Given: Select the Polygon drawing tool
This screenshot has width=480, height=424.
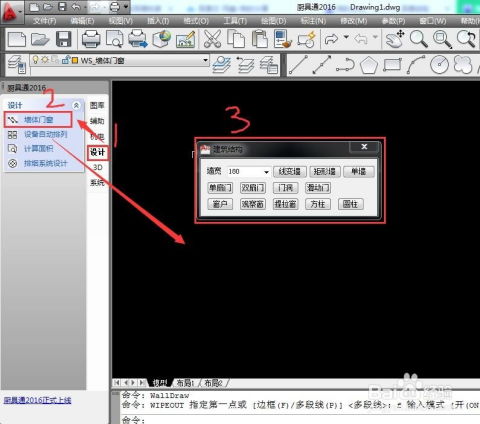Looking at the screenshot, I should coord(369,65).
